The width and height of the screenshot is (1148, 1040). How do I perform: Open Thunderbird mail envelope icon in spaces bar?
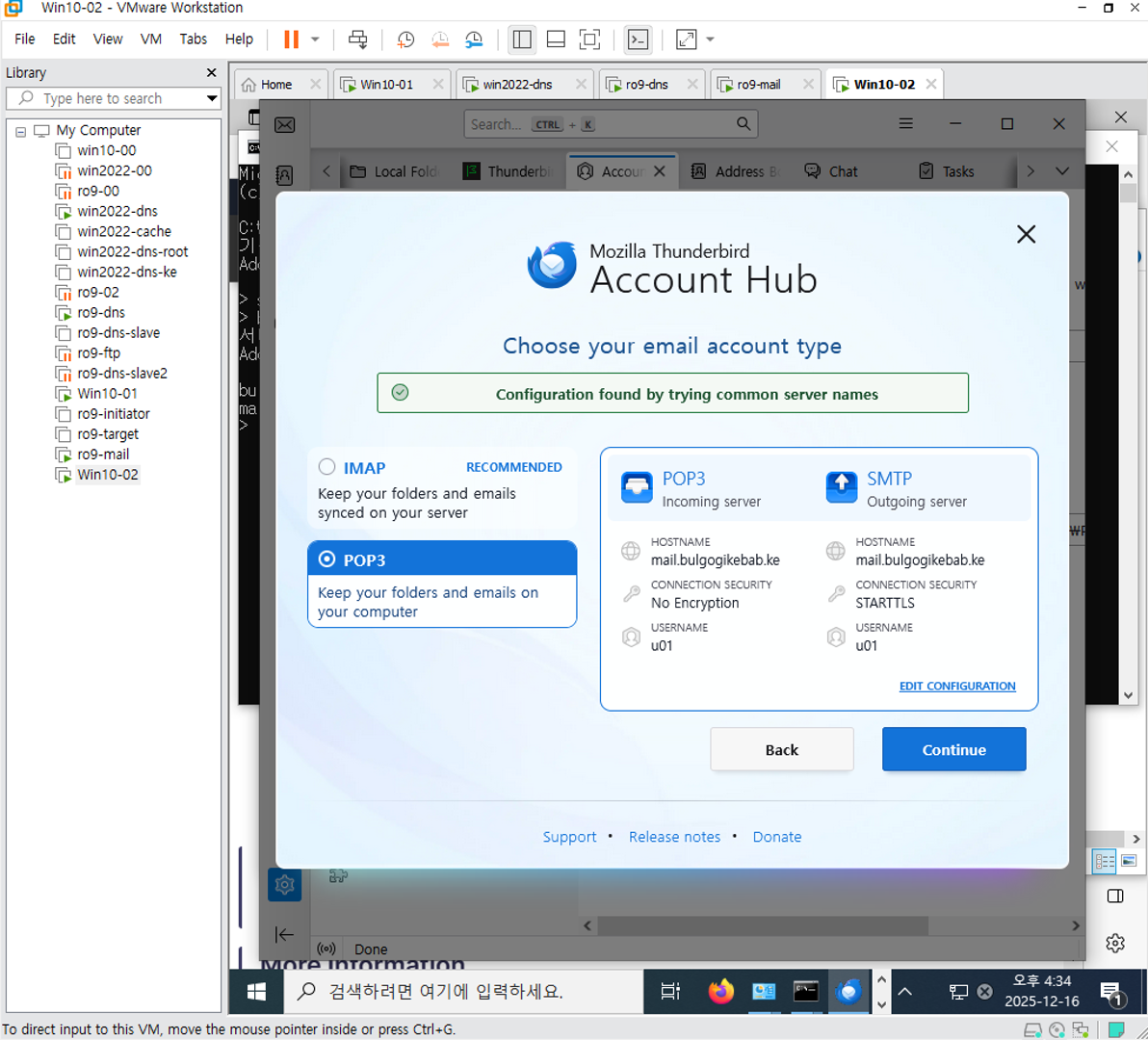(285, 125)
